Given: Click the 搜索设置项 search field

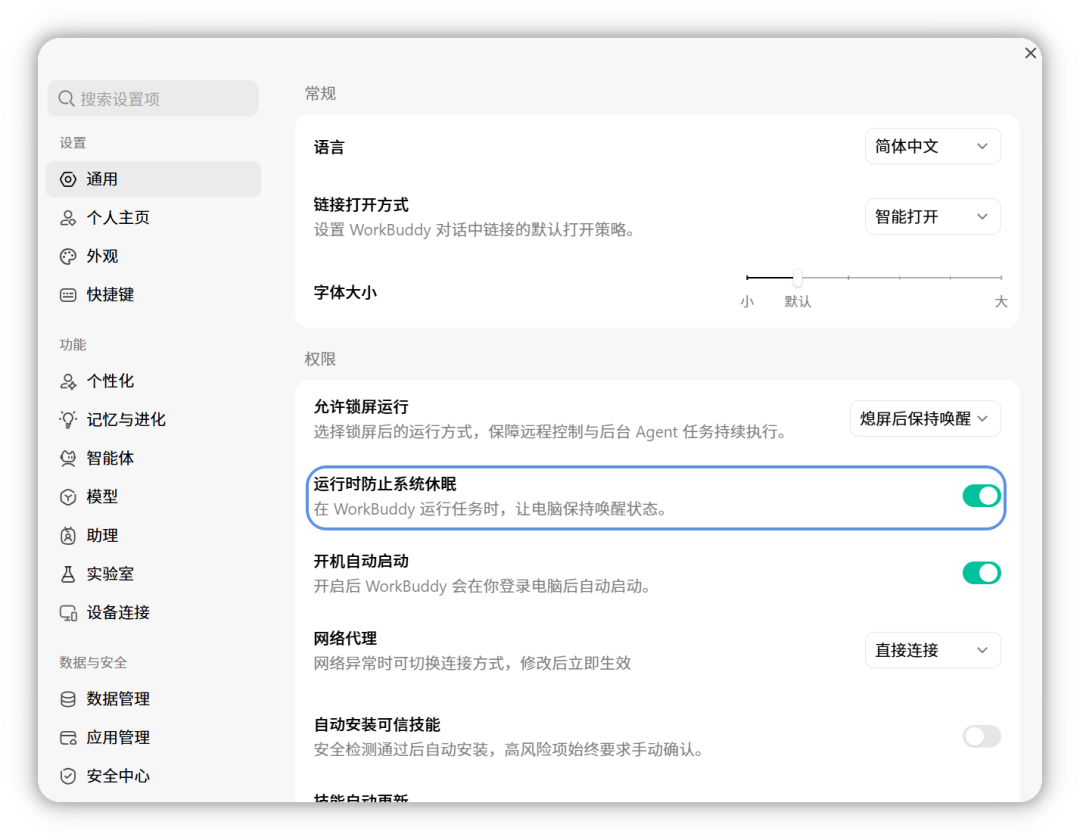Looking at the screenshot, I should point(153,98).
